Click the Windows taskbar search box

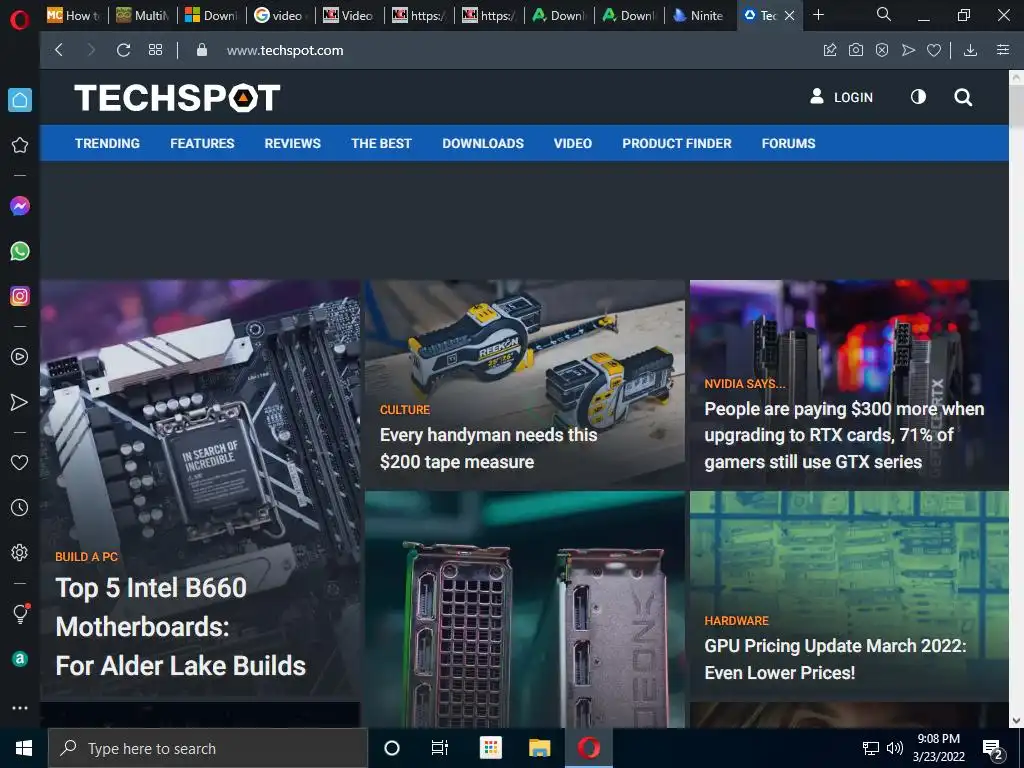point(208,748)
